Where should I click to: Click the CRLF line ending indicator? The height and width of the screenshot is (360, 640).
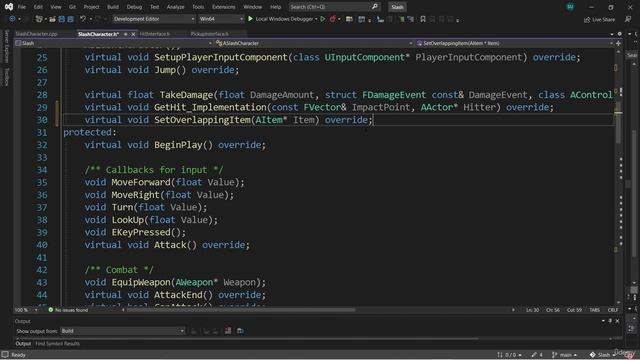click(613, 310)
